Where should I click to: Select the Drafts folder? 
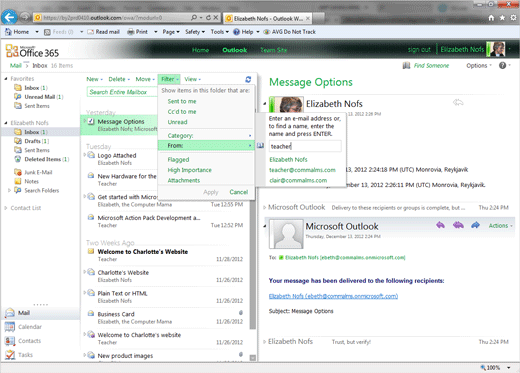37,141
